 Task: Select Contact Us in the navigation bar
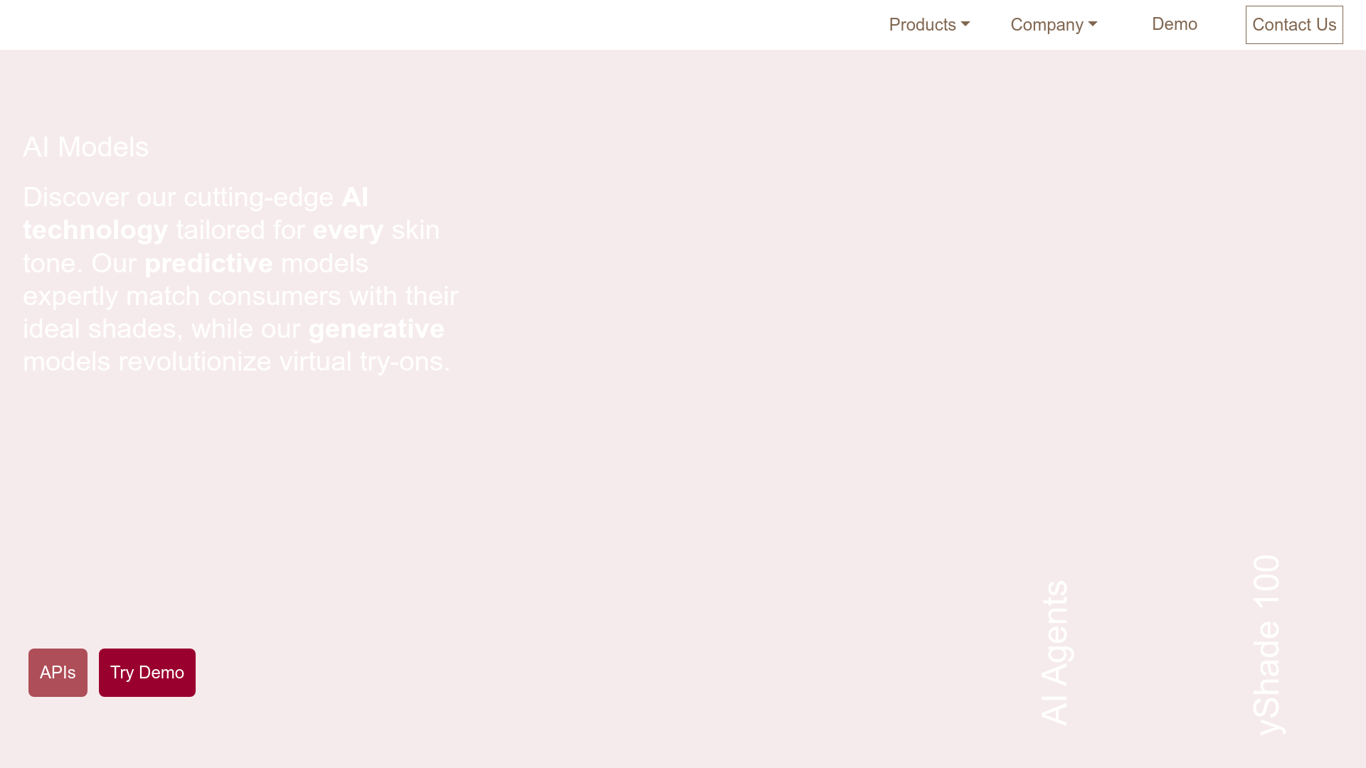click(x=1294, y=24)
